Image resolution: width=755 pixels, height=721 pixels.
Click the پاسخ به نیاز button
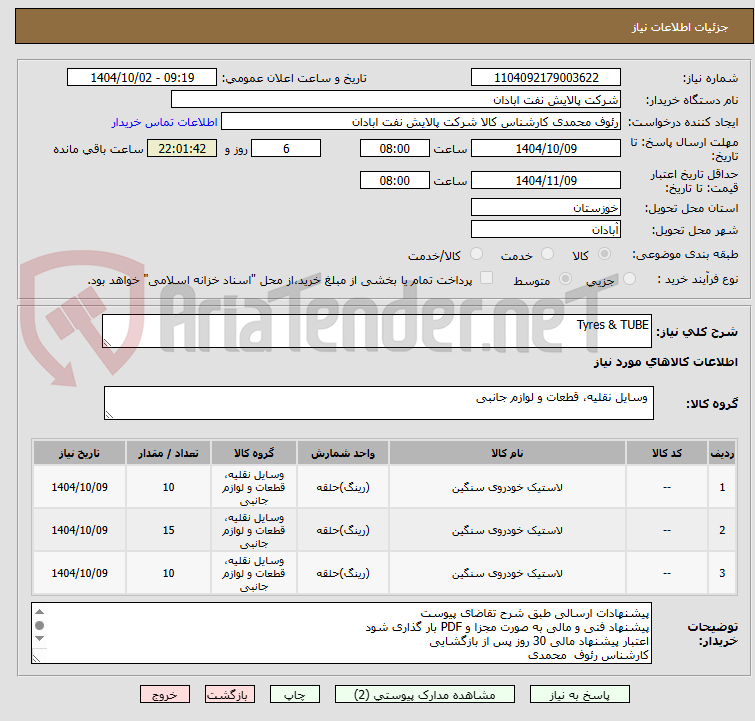coord(579,695)
